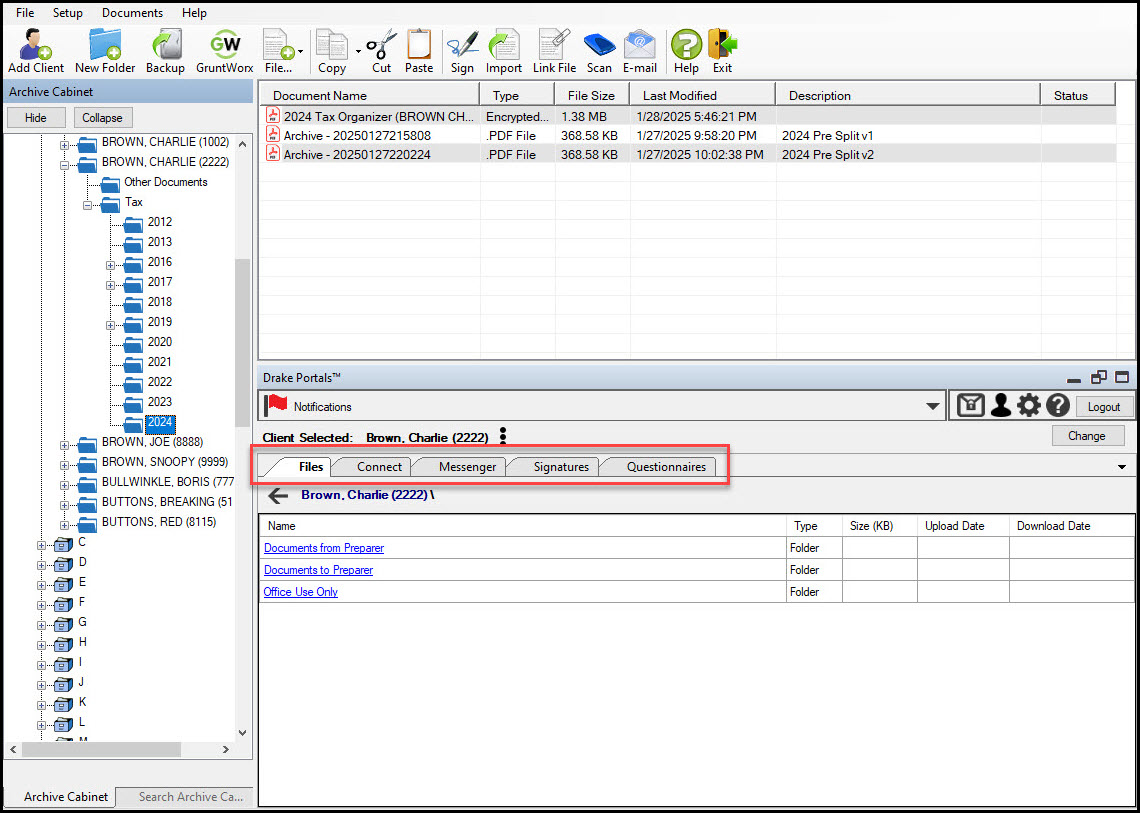
Task: Collapse BROWN, CHARLIE (2222) tree node
Action: pyautogui.click(x=64, y=165)
